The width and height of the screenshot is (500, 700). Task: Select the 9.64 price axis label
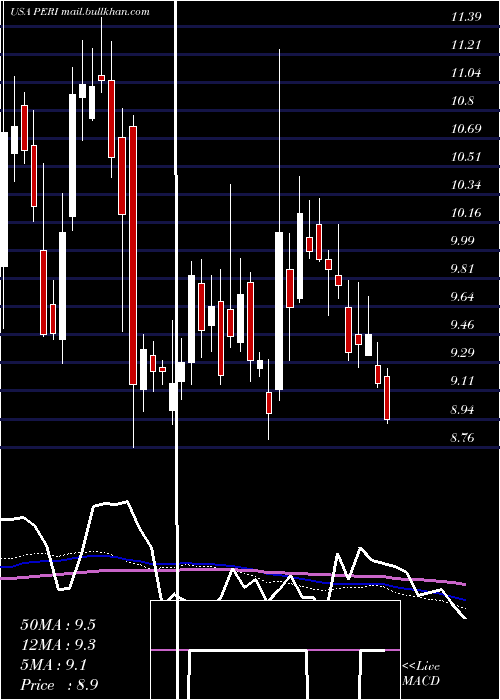pyautogui.click(x=464, y=297)
